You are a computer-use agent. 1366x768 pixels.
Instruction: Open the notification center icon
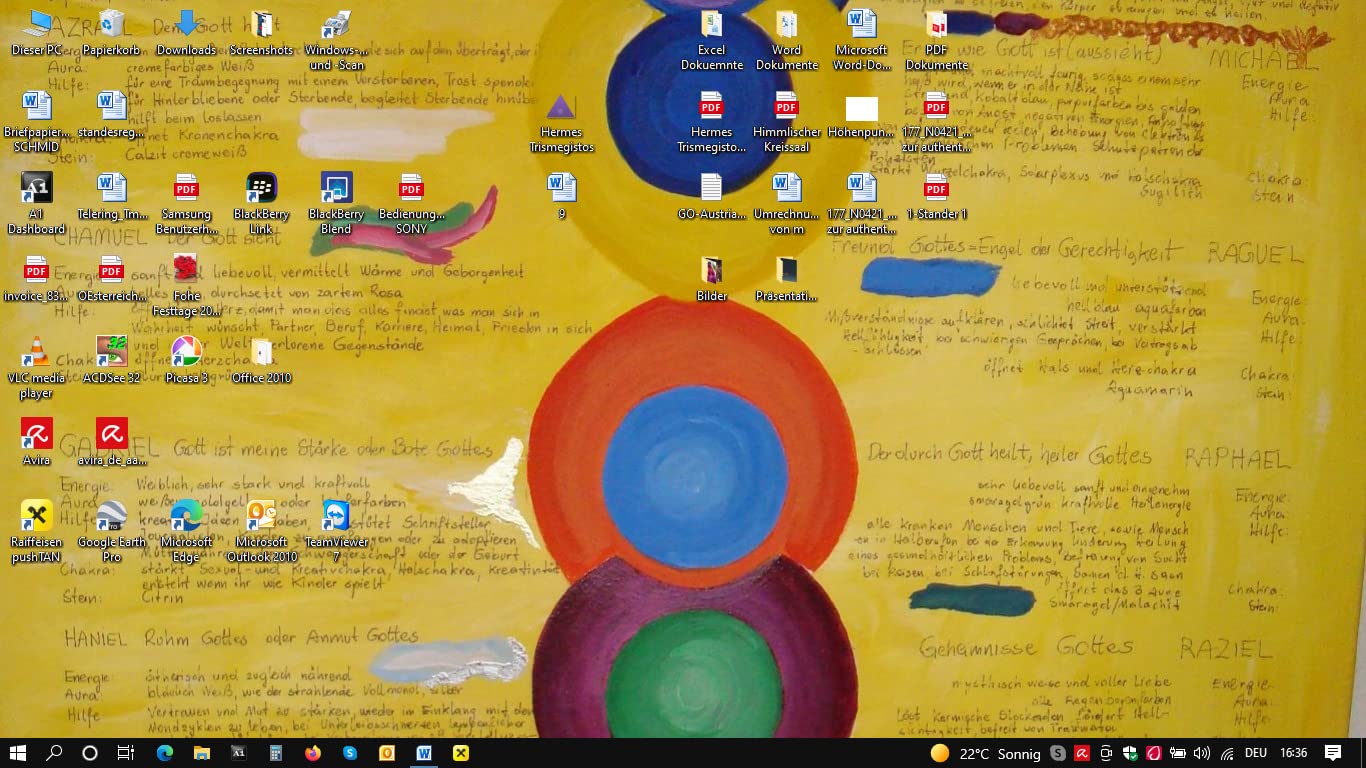coord(1333,753)
